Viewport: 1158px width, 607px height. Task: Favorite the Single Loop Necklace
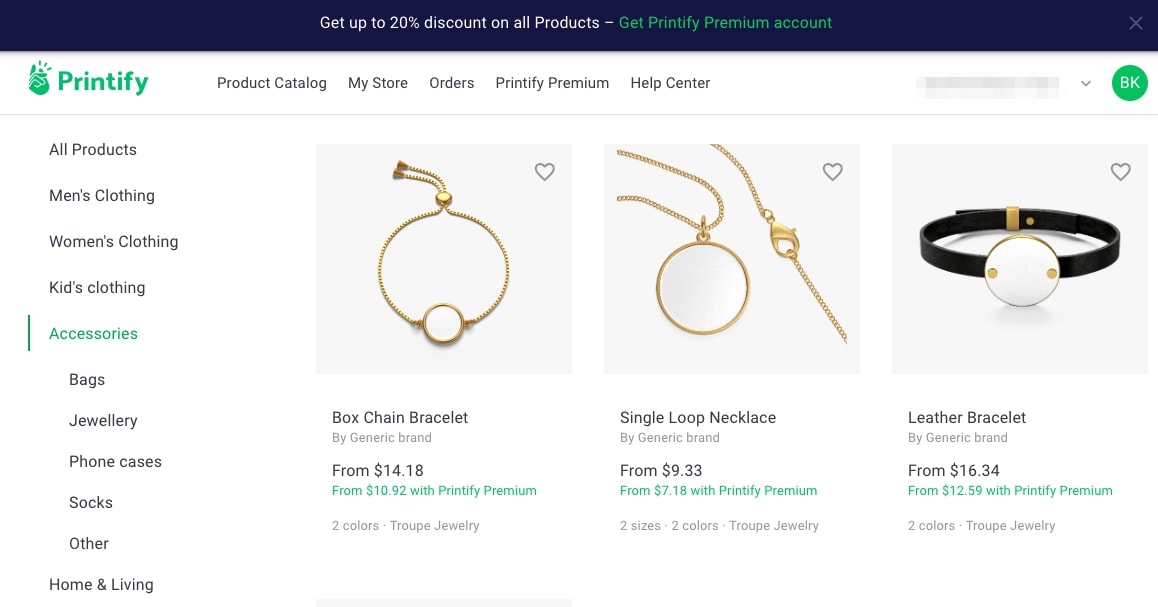[x=832, y=171]
